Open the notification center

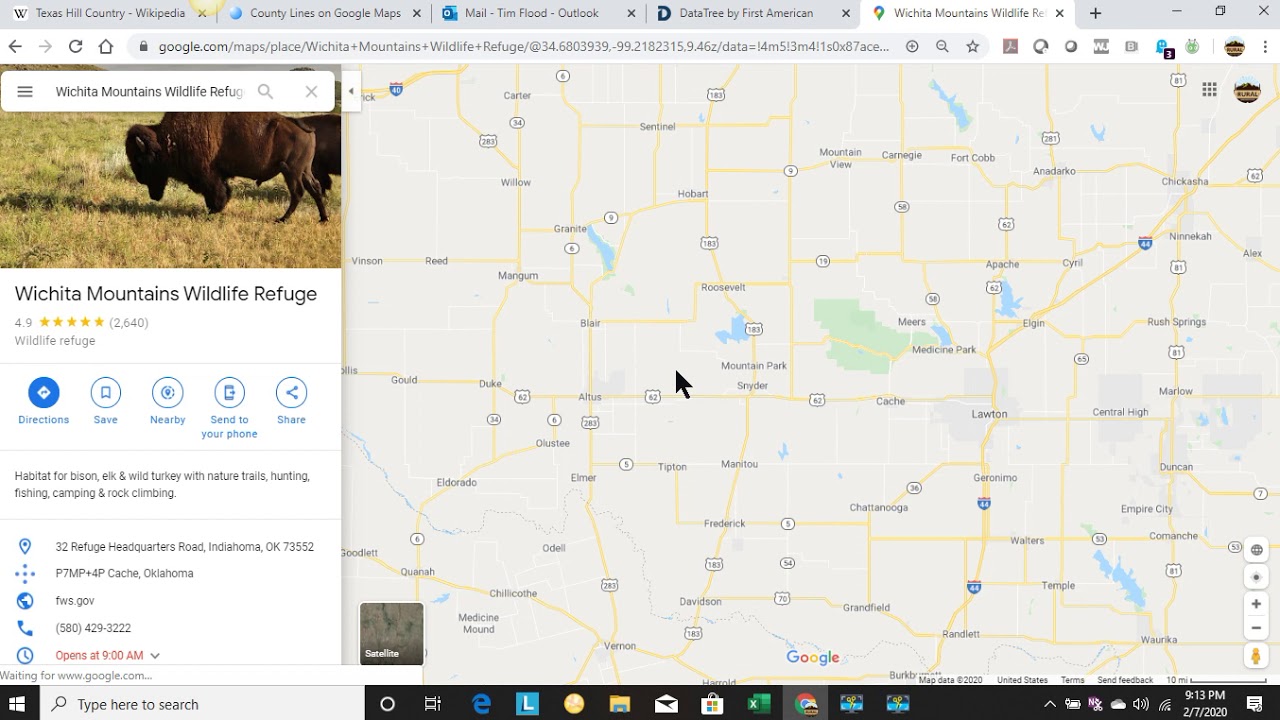coord(1255,704)
